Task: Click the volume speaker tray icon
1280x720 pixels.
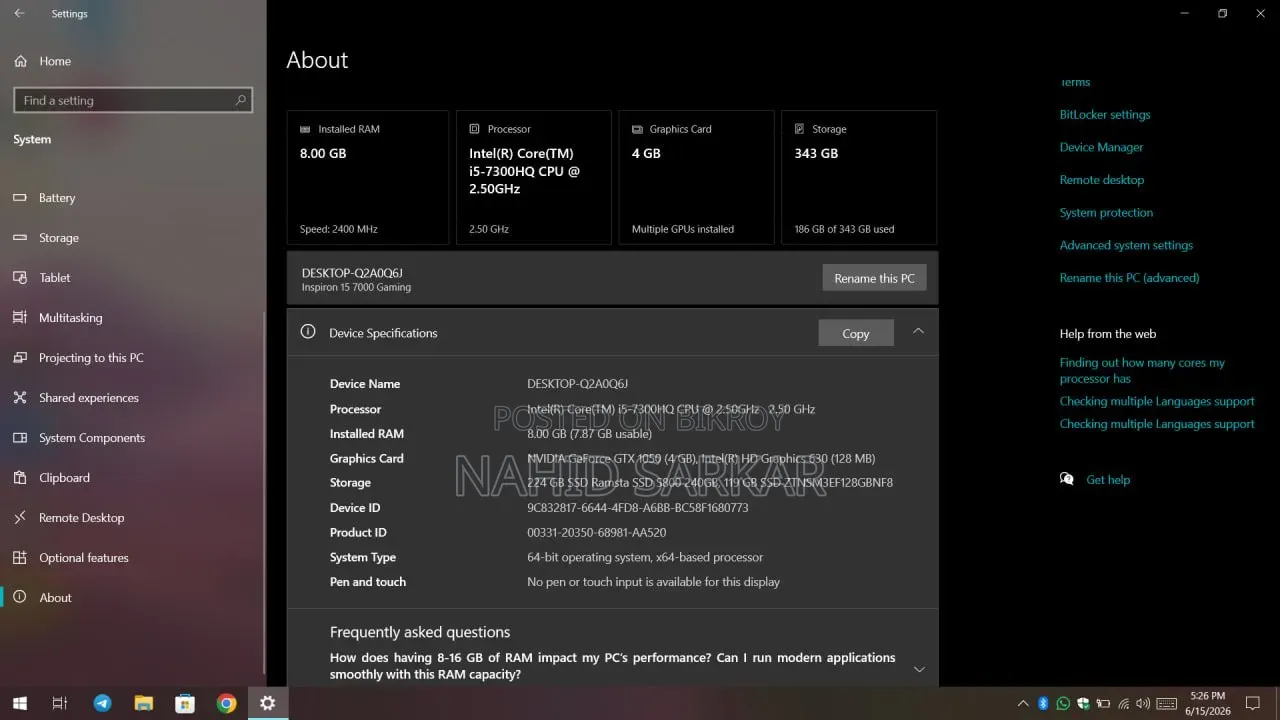Action: coord(1144,704)
